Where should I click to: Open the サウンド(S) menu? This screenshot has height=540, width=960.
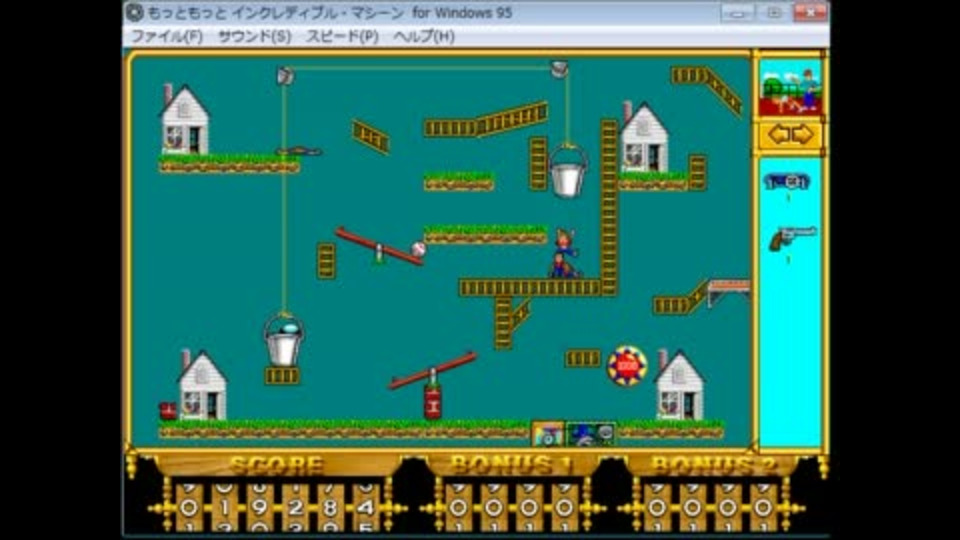point(255,36)
